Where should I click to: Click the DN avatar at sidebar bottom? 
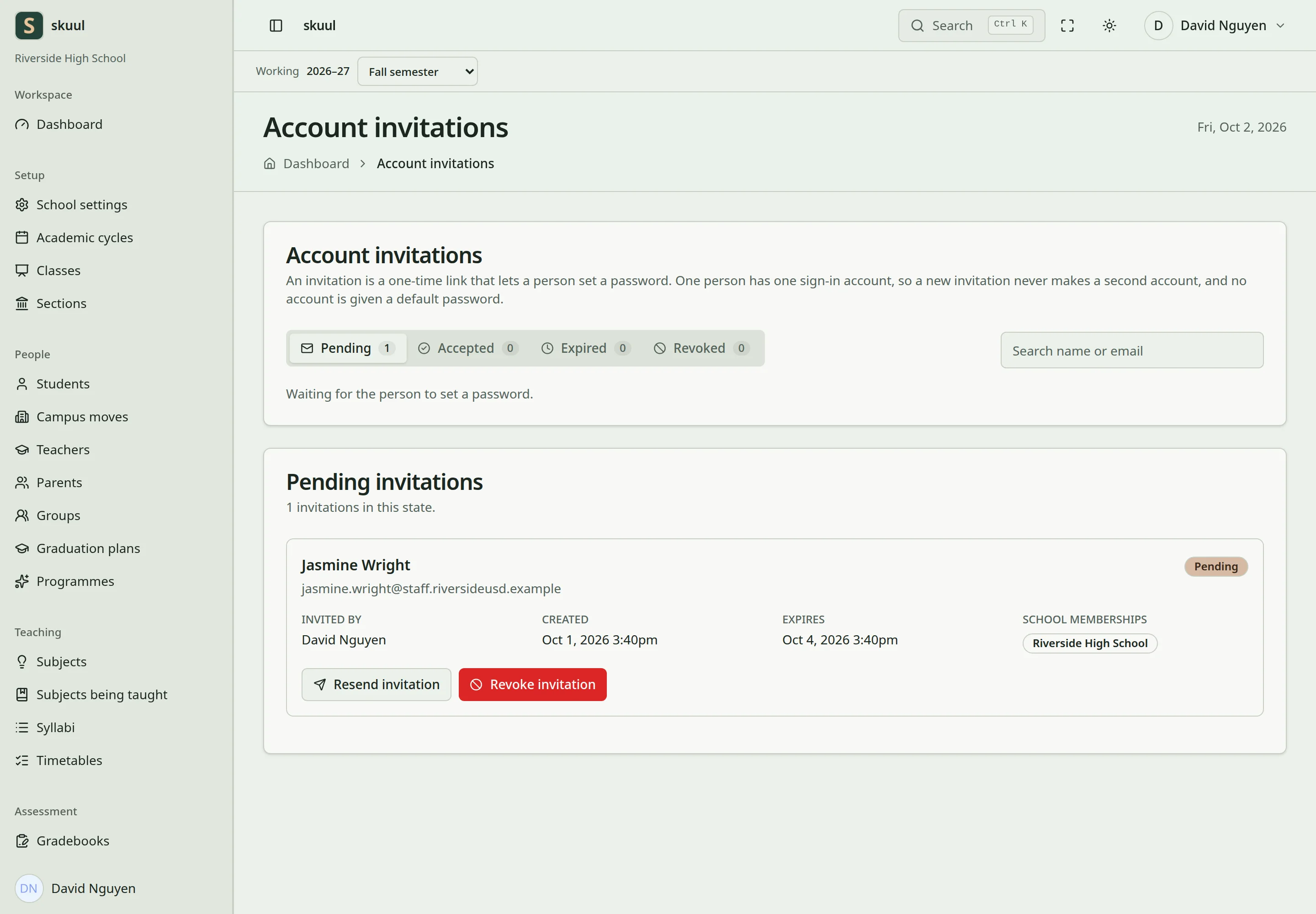pyautogui.click(x=29, y=889)
